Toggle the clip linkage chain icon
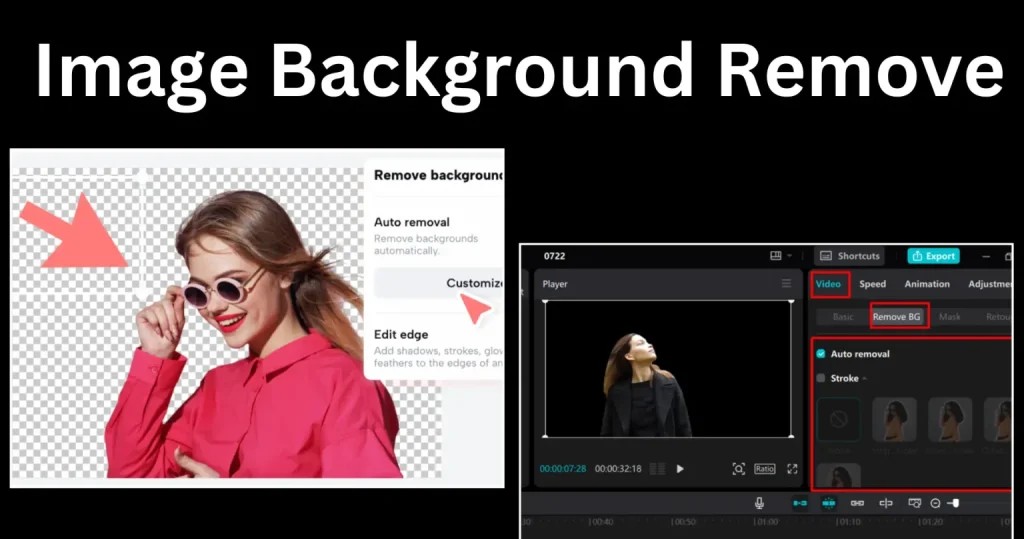 pyautogui.click(x=857, y=503)
